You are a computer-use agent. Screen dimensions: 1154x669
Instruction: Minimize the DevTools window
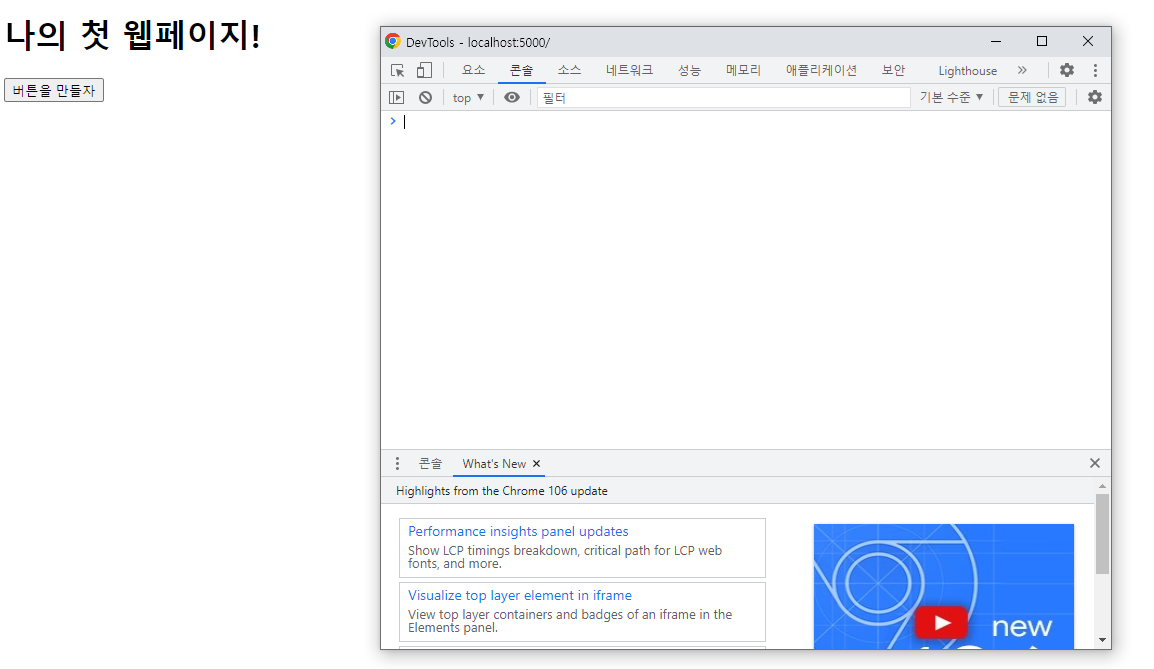[996, 41]
